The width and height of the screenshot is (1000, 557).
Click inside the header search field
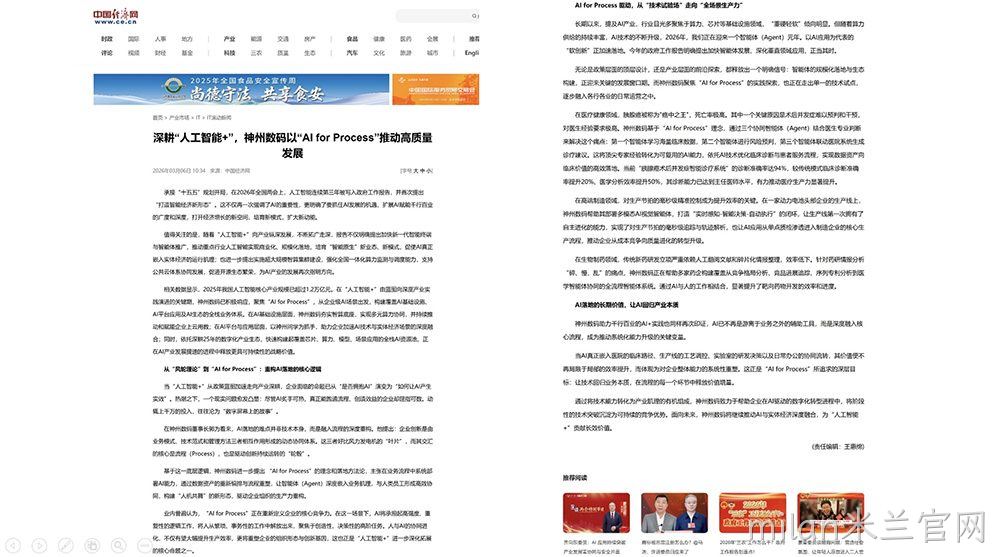pos(434,15)
